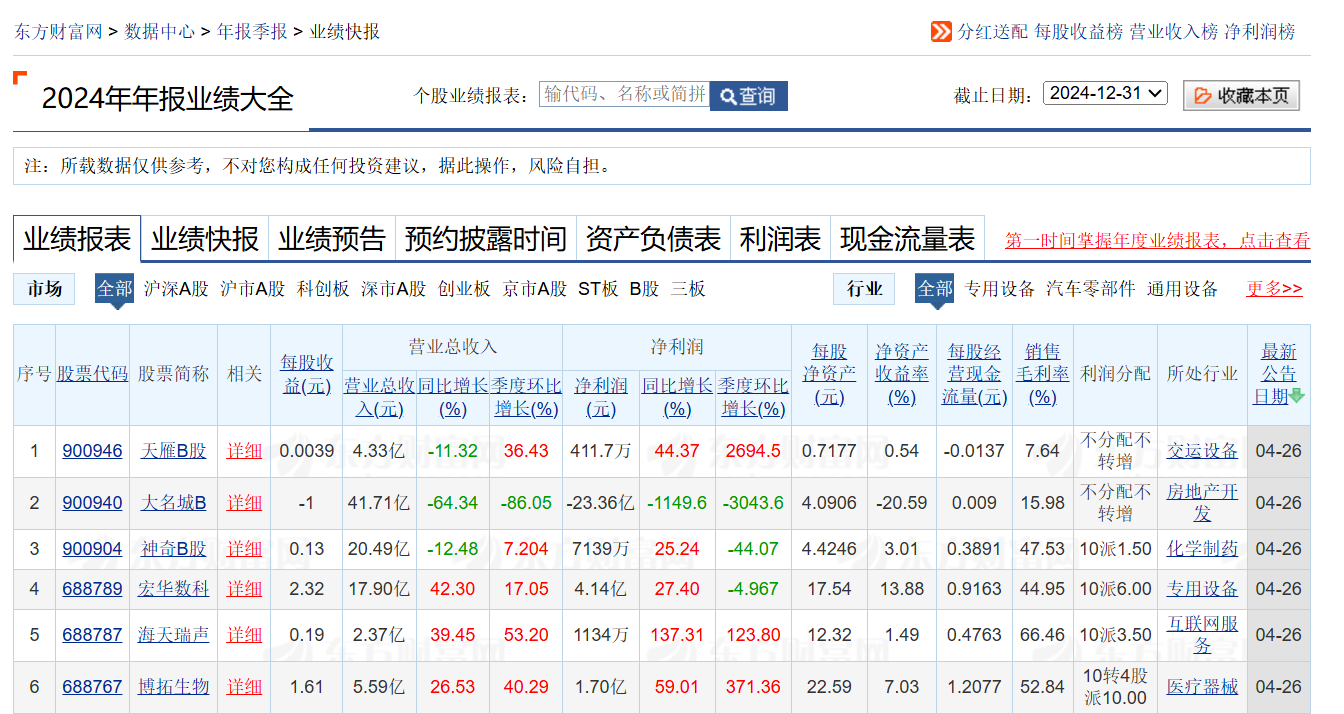Open 医疗器械 industry link for 博拓生物
Viewport: 1344px width, 714px height.
1201,687
